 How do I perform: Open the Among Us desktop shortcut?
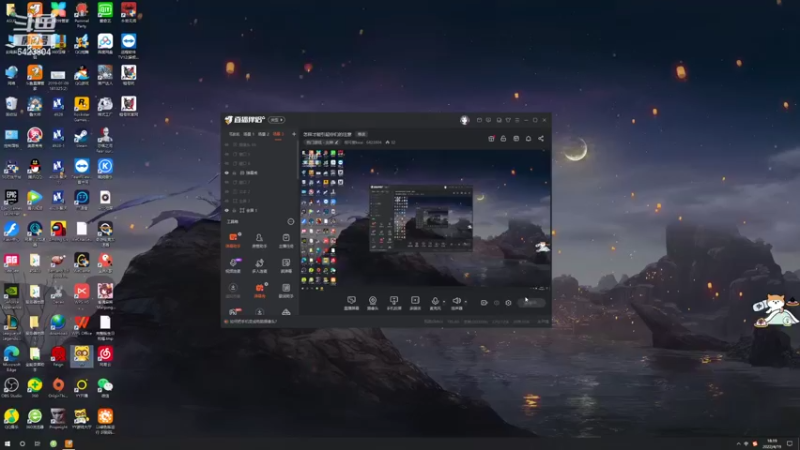pyautogui.click(x=58, y=232)
